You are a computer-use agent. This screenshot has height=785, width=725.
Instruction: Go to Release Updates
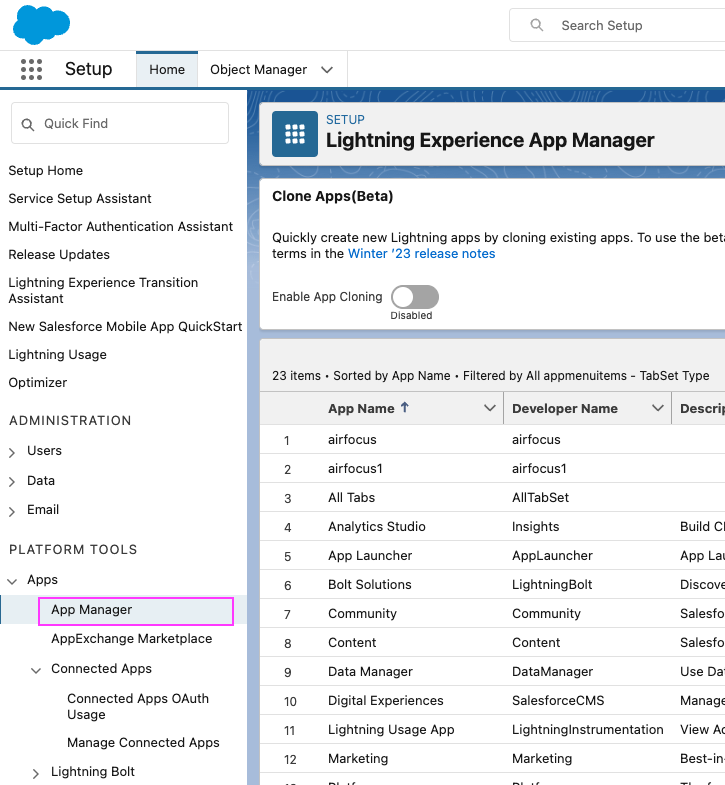[x=59, y=255]
